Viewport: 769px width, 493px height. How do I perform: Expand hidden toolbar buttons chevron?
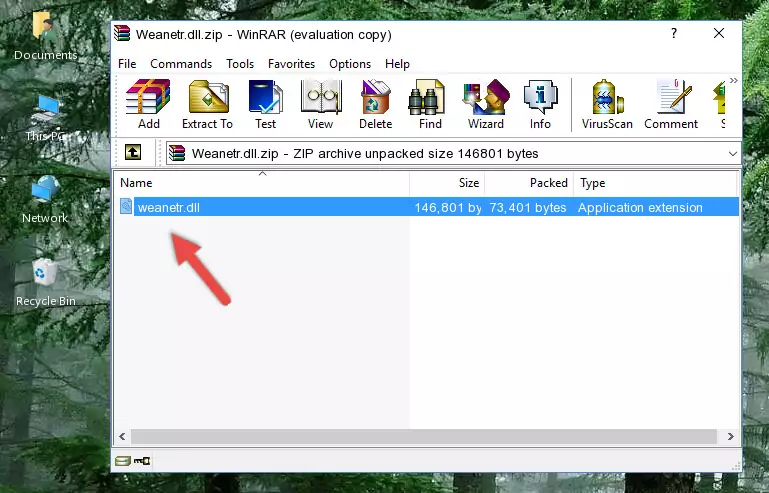tap(733, 80)
